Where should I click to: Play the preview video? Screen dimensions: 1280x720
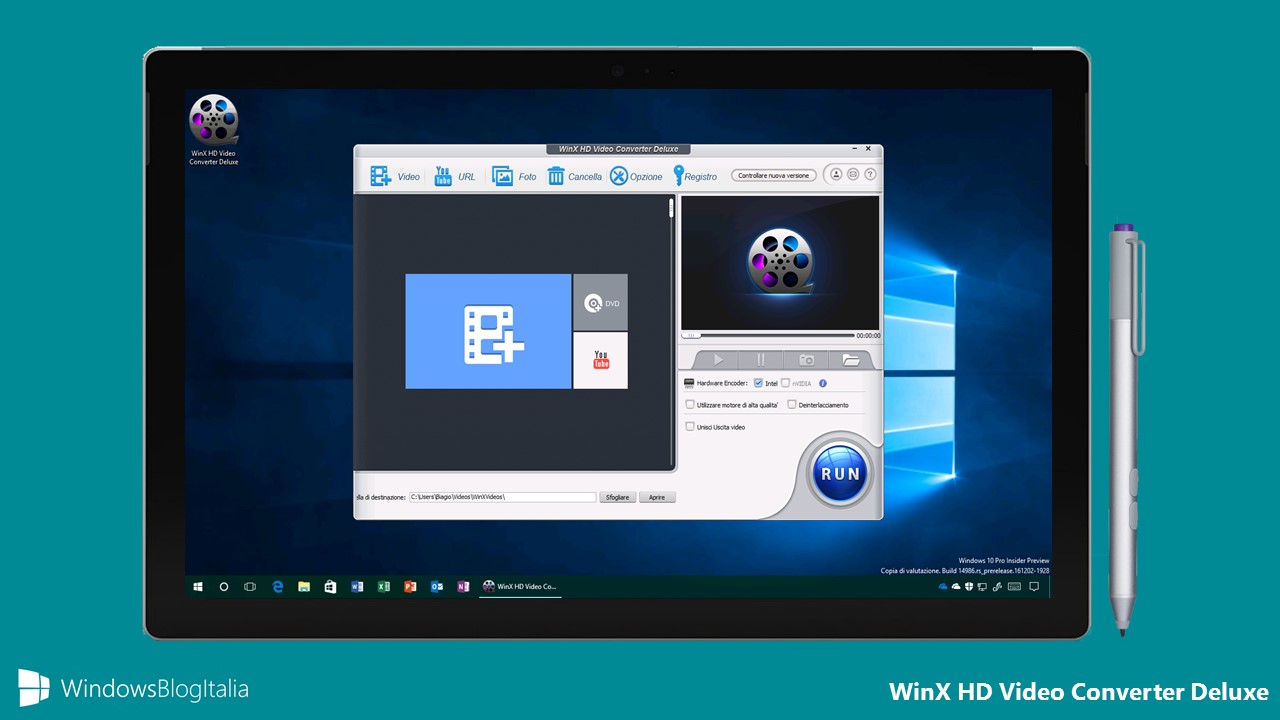[x=717, y=360]
